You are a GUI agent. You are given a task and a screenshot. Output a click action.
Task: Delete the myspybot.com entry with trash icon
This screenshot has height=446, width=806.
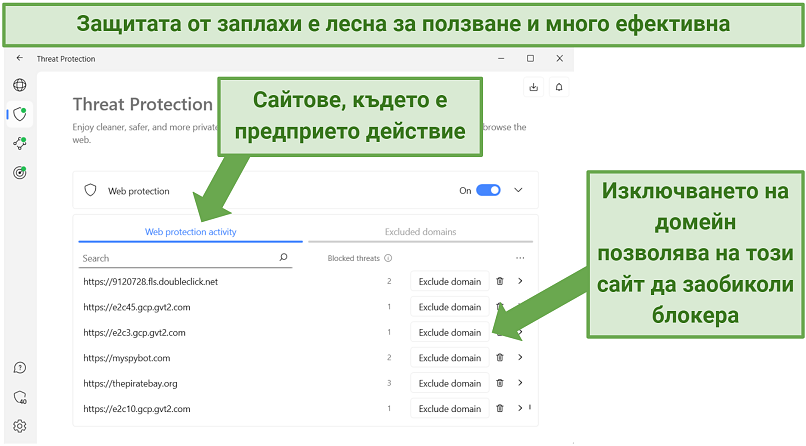pyautogui.click(x=500, y=357)
